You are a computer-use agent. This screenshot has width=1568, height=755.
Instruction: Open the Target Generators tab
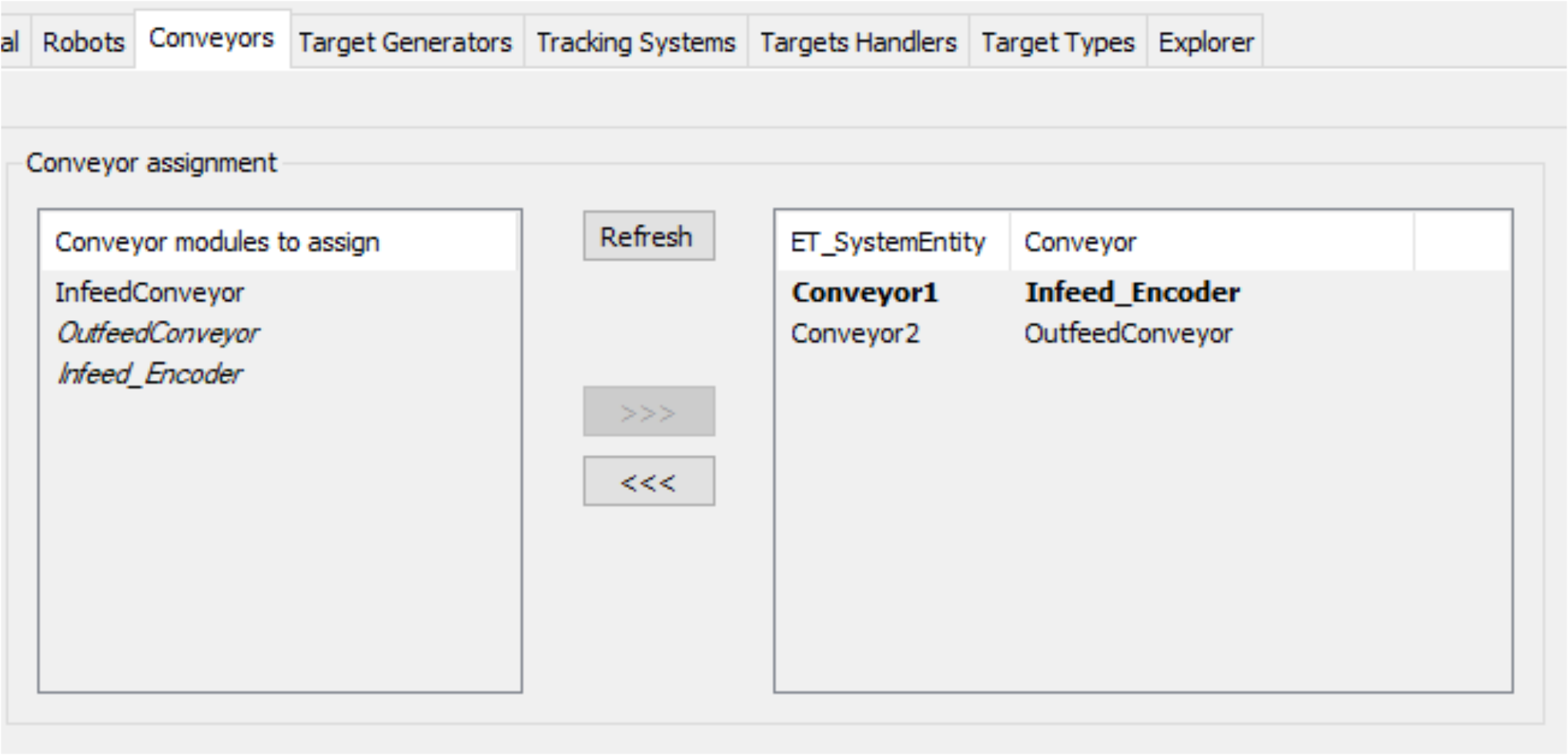406,42
